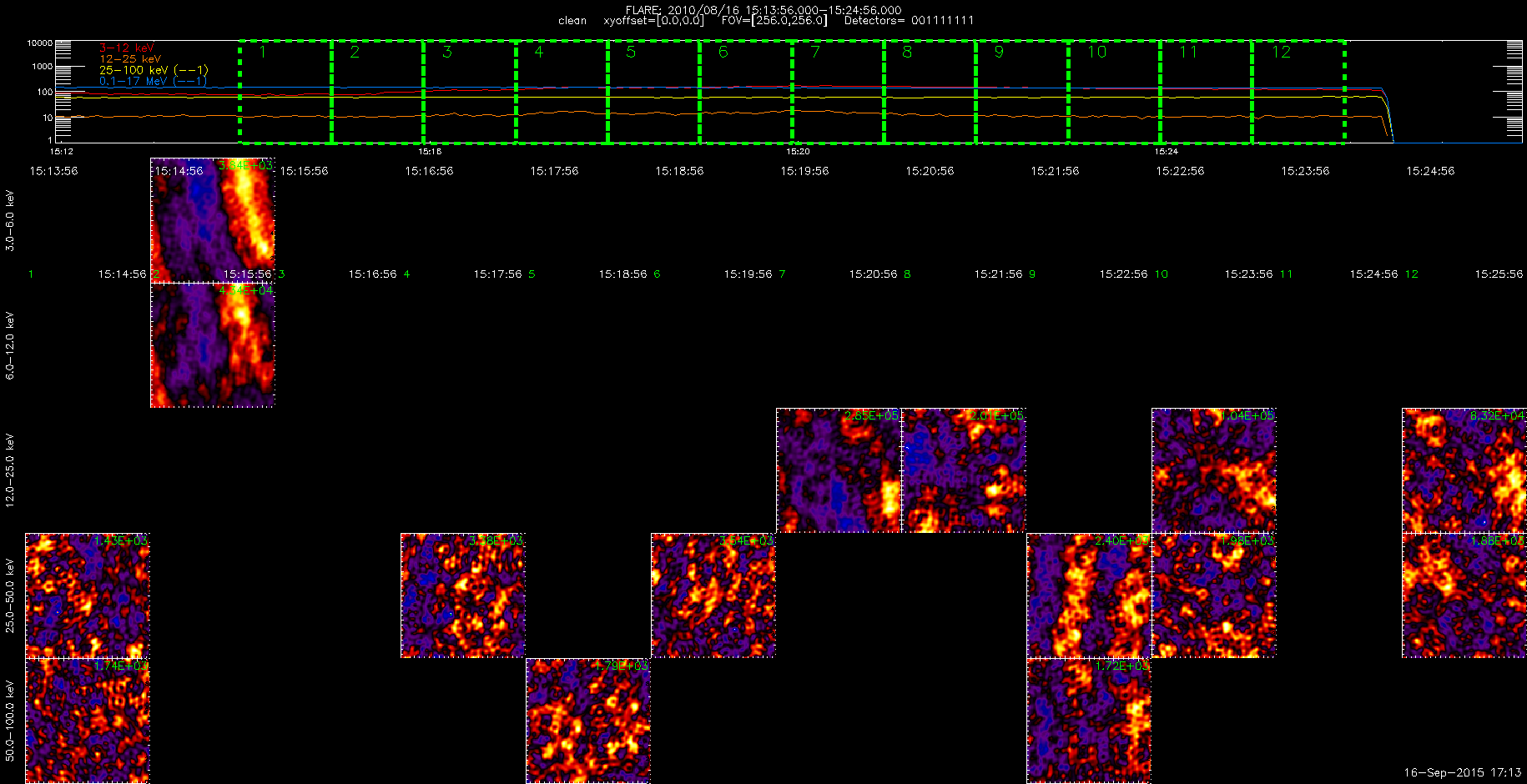Click the '15:25:56' time label
Screen dimensions: 1527x784
coord(1499,274)
